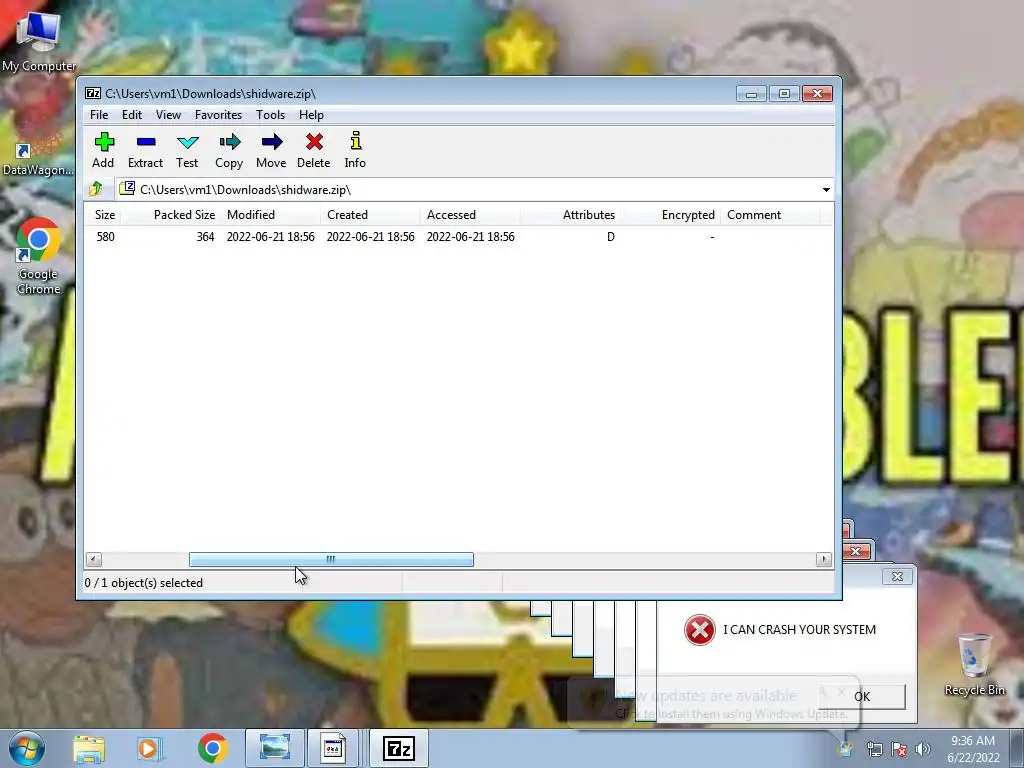
Task: Switch to the 7z taskbar button
Action: (x=399, y=748)
